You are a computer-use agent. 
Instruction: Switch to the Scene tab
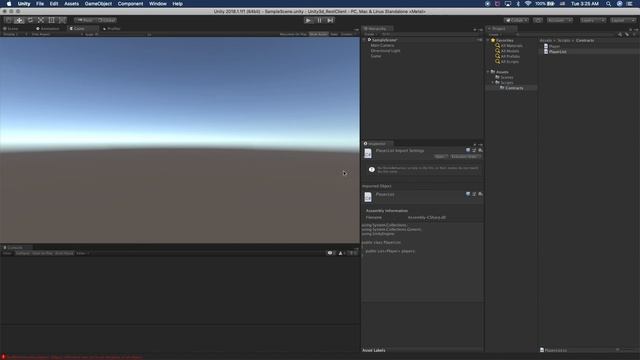tap(11, 29)
